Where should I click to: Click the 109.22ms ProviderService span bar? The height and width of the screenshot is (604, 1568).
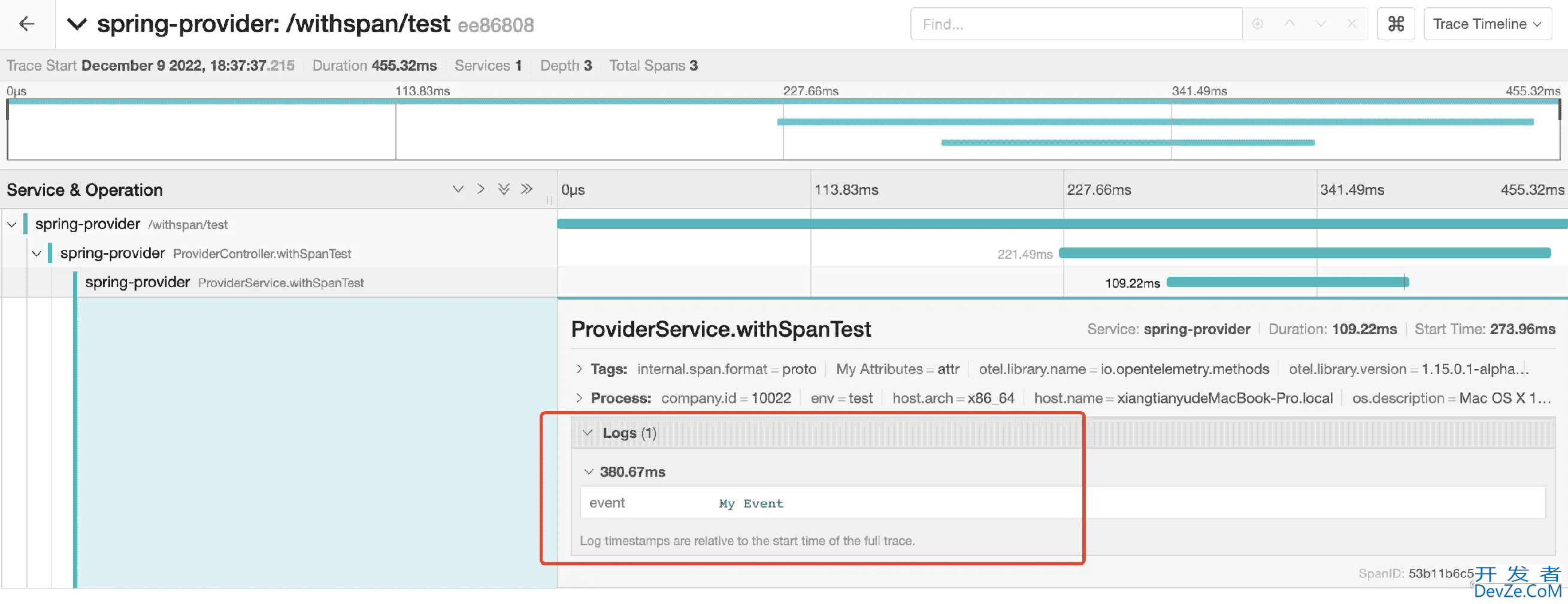click(x=1287, y=282)
